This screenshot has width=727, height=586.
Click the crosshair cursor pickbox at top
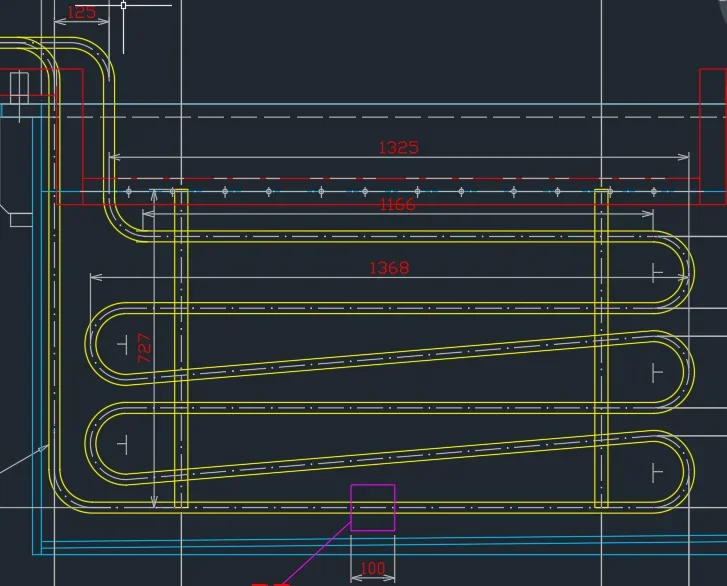pyautogui.click(x=123, y=6)
